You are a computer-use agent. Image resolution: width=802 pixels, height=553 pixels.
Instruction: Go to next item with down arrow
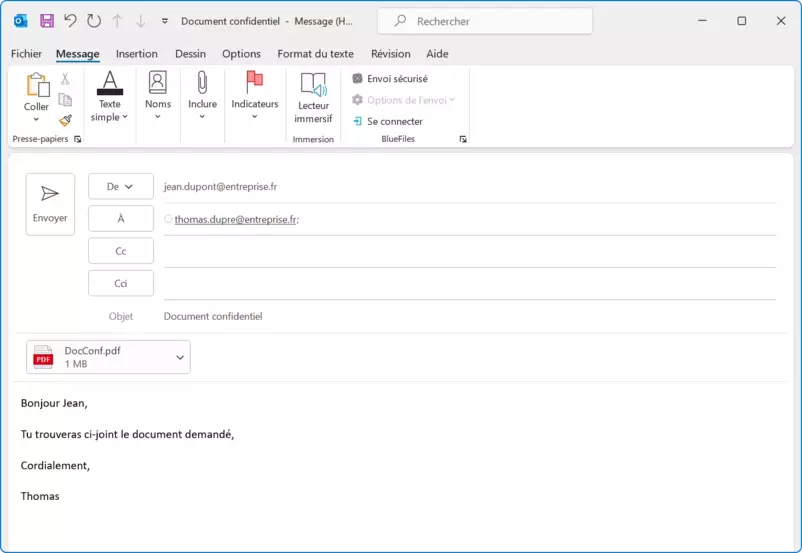(141, 21)
